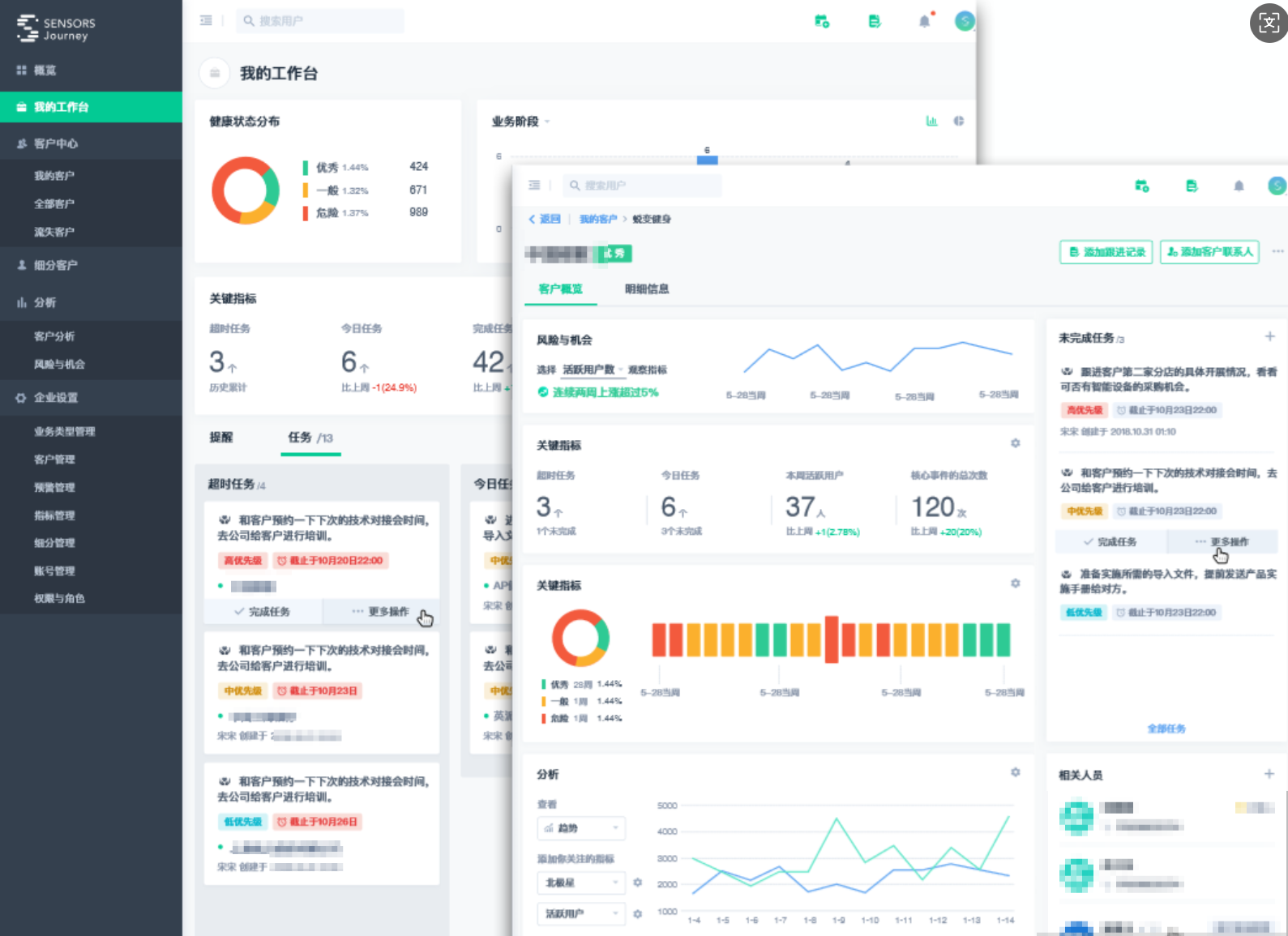The image size is (1288, 936).
Task: Add a person with 相关人员 plus icon
Action: pos(1269,774)
